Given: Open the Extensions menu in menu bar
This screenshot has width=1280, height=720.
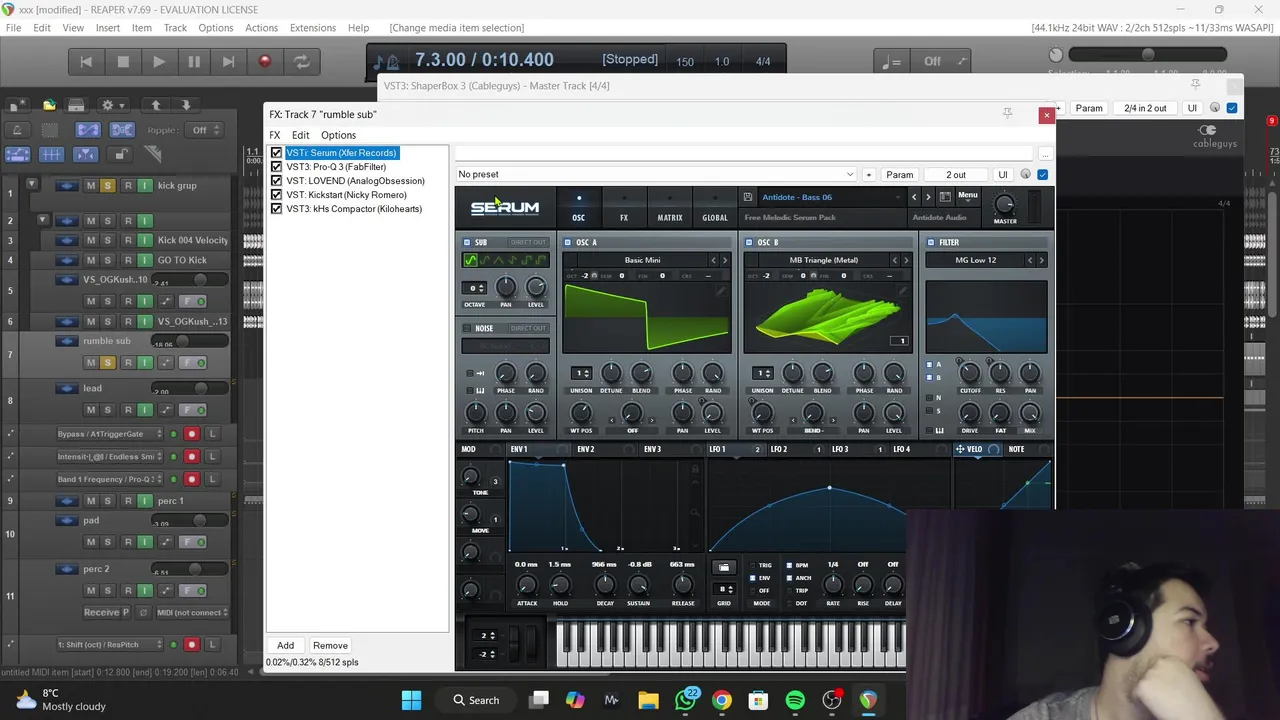Looking at the screenshot, I should pos(313,28).
